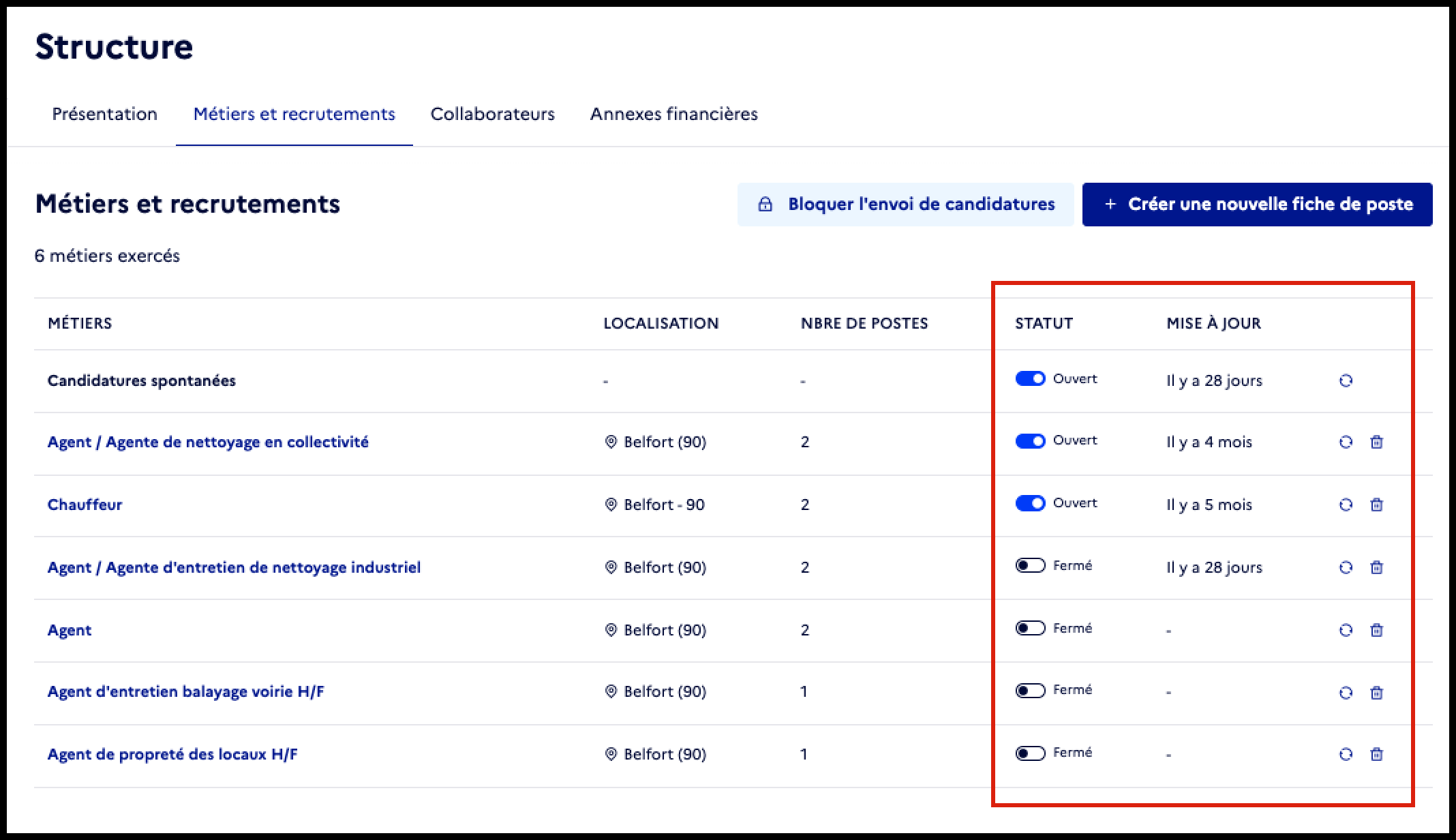Delete the balayage voirie H/F job
The width and height of the screenshot is (1456, 840).
(x=1376, y=693)
